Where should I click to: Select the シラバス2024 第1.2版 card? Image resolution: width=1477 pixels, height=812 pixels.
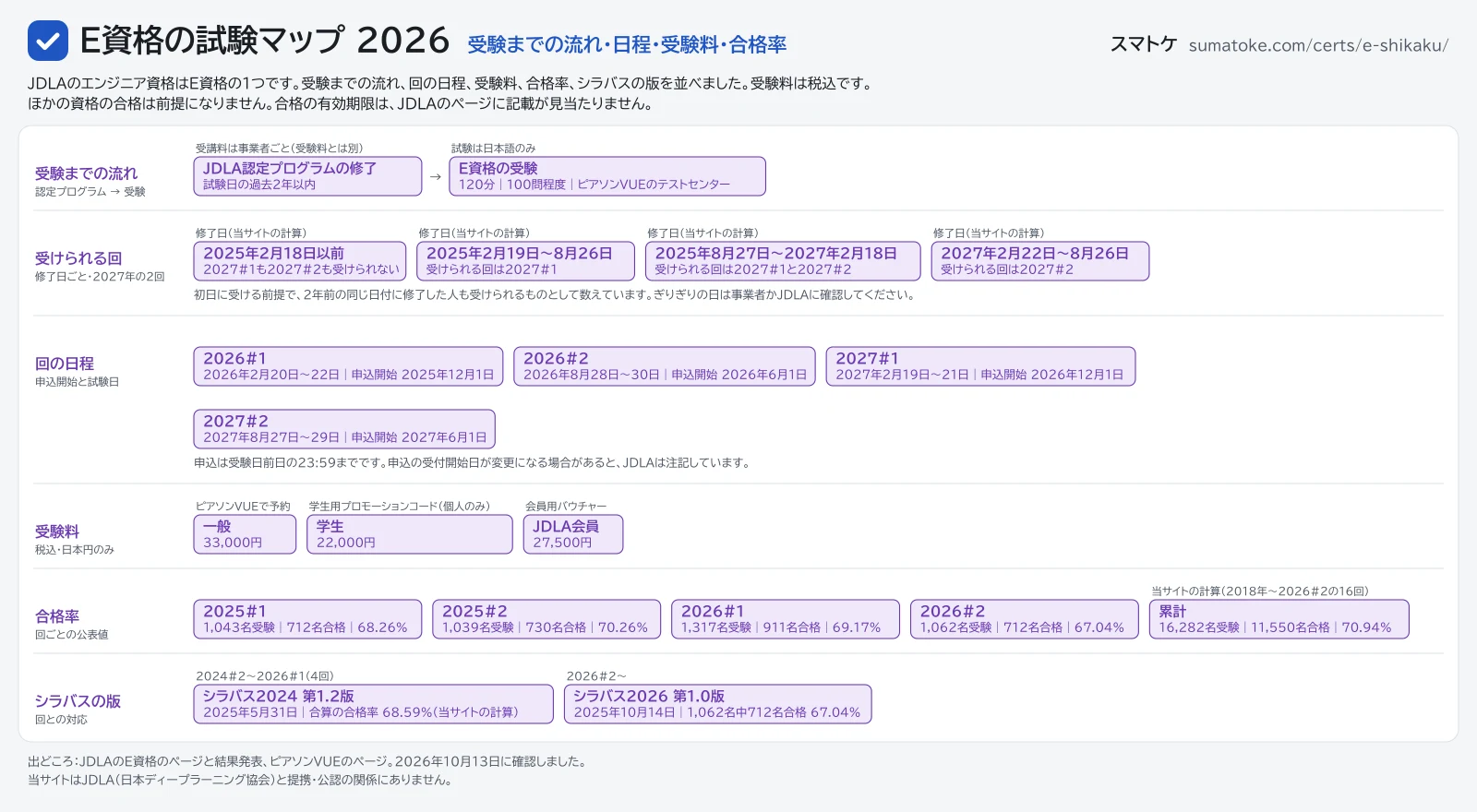pyautogui.click(x=373, y=704)
